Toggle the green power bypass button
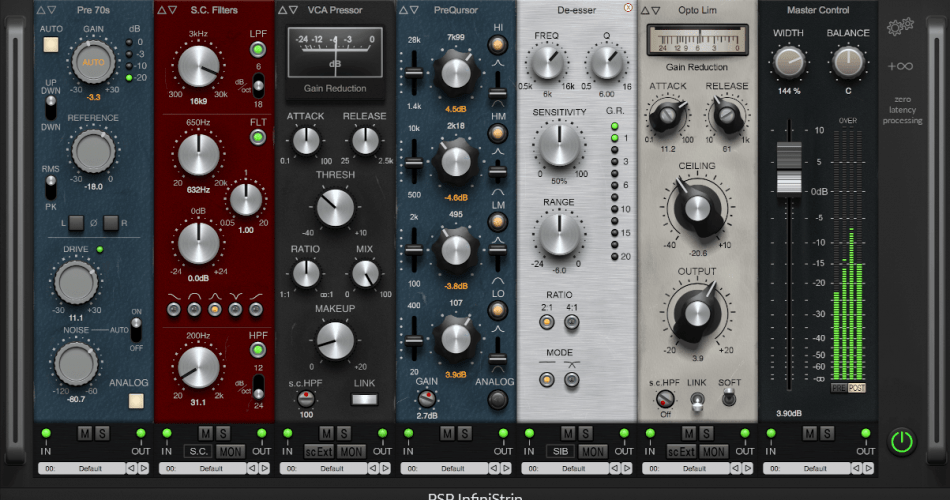Viewport: 950px width, 500px height. pyautogui.click(x=902, y=441)
